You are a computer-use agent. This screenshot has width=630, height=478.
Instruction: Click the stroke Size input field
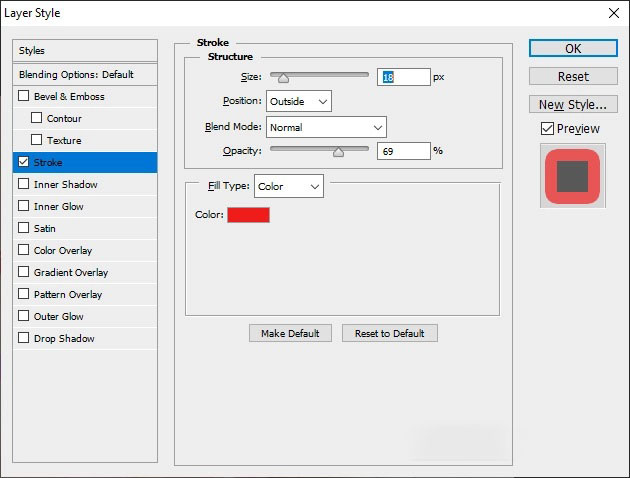pos(403,77)
